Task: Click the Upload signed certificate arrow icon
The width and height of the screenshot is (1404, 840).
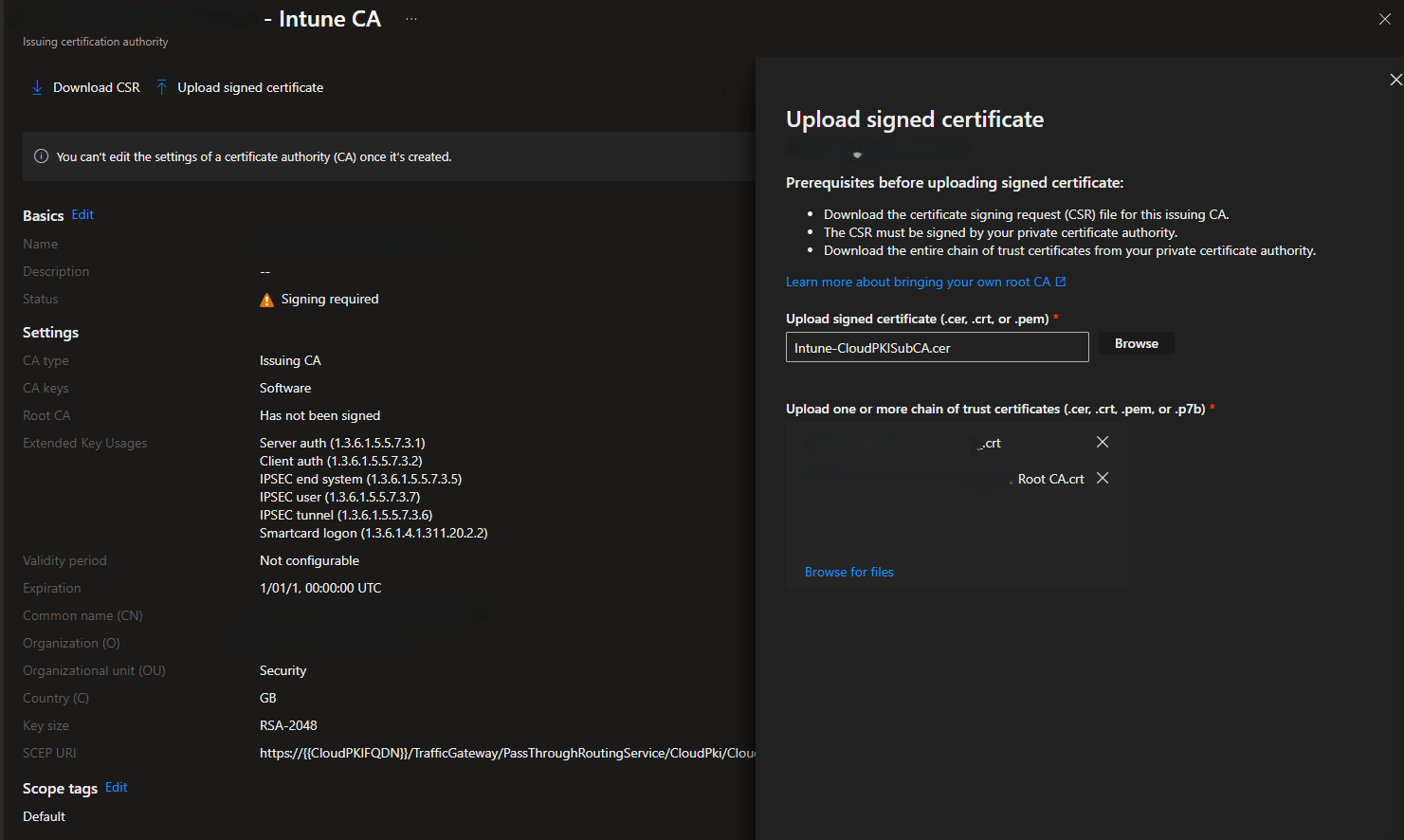Action: [161, 87]
